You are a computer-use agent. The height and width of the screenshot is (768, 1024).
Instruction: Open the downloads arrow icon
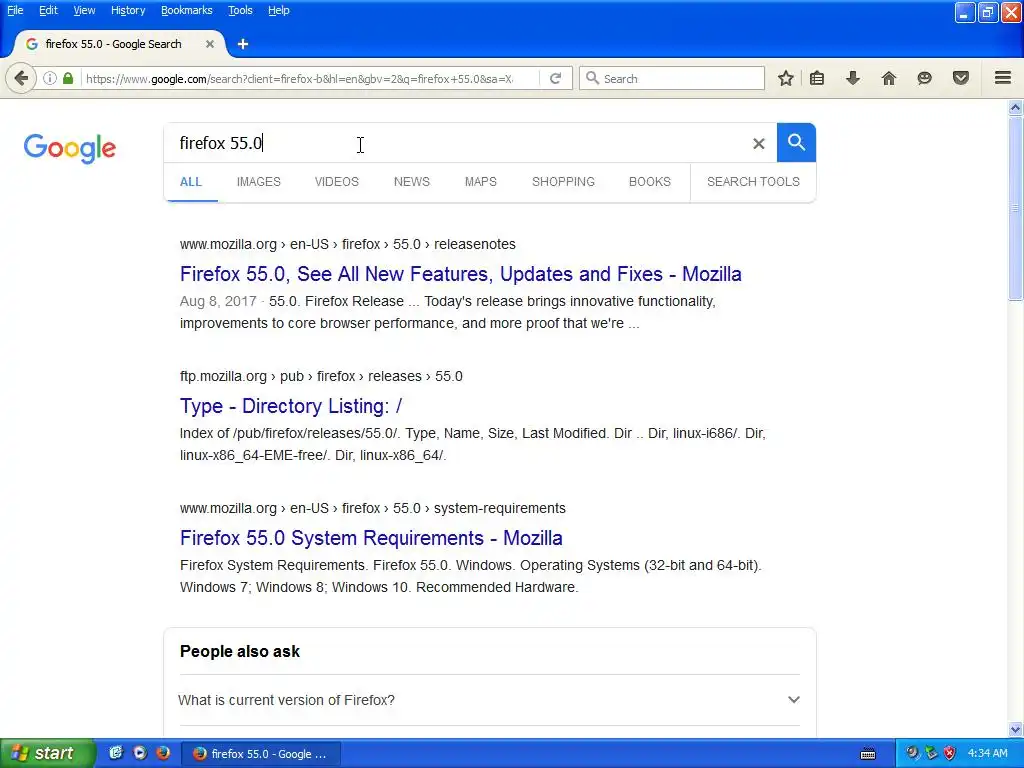(853, 78)
